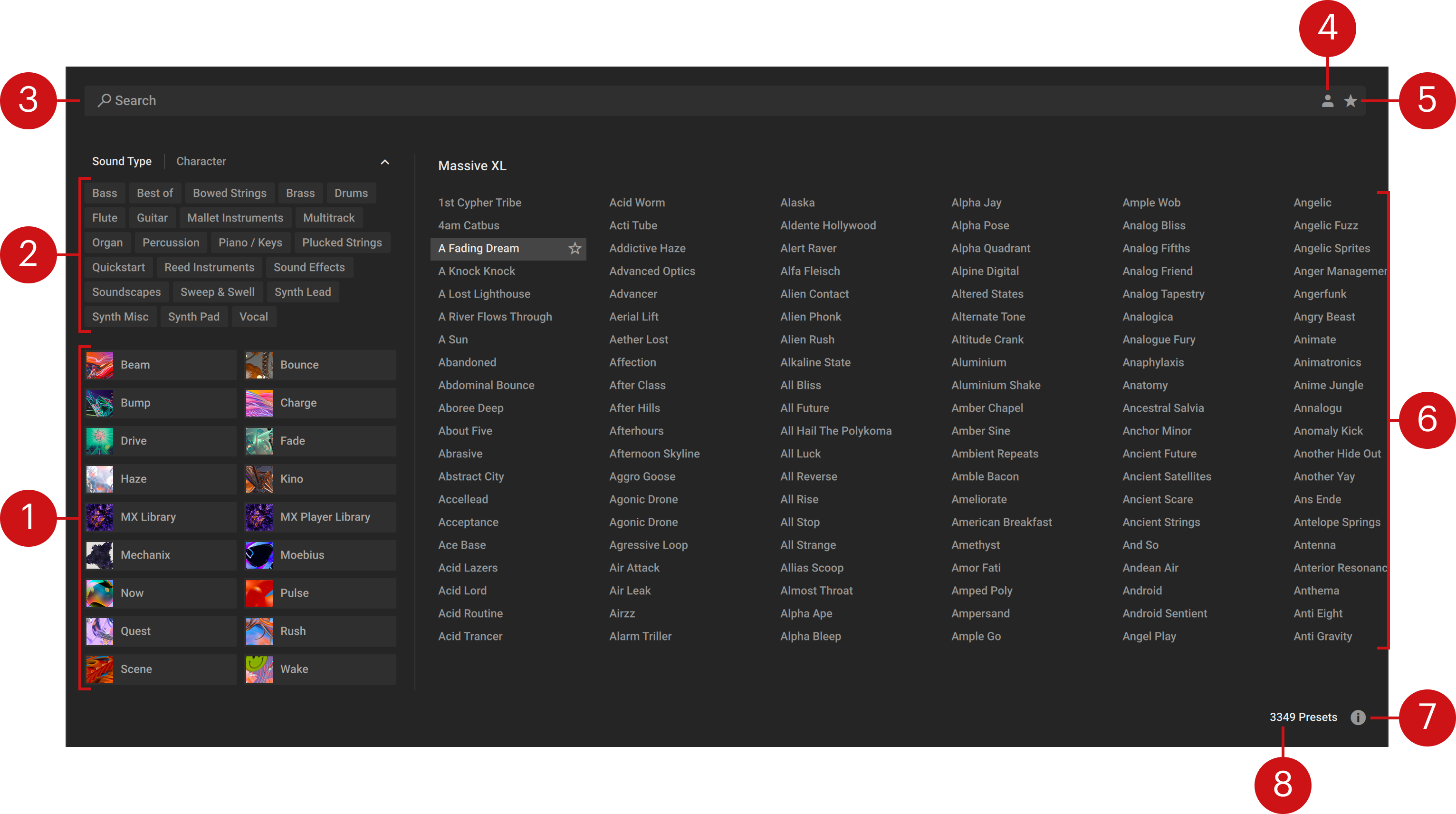Filter favorites with star icon in search bar

tap(1351, 101)
